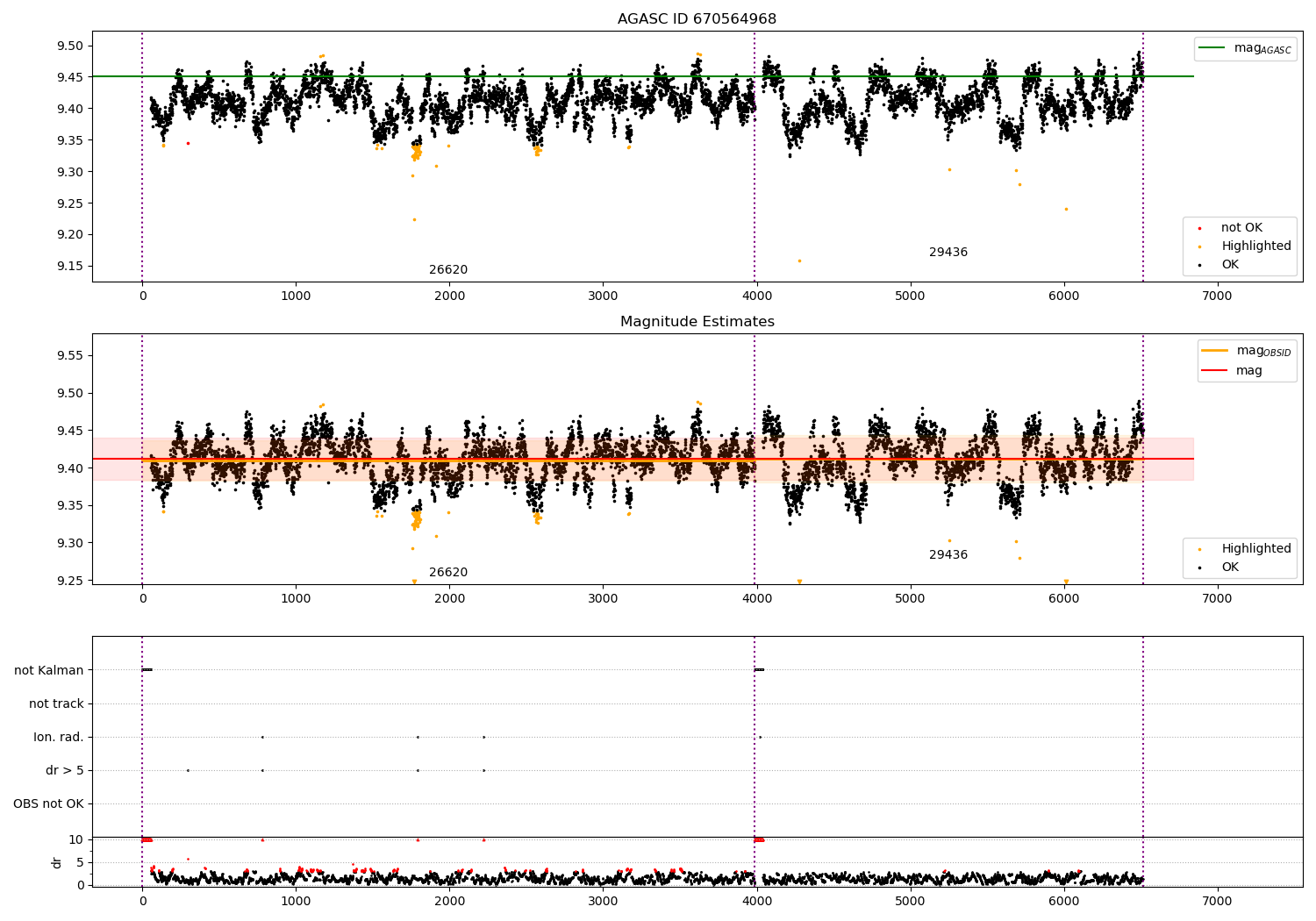Click the lowest orange outlier point in top panel
Screen dimensions: 1316x921
click(799, 261)
